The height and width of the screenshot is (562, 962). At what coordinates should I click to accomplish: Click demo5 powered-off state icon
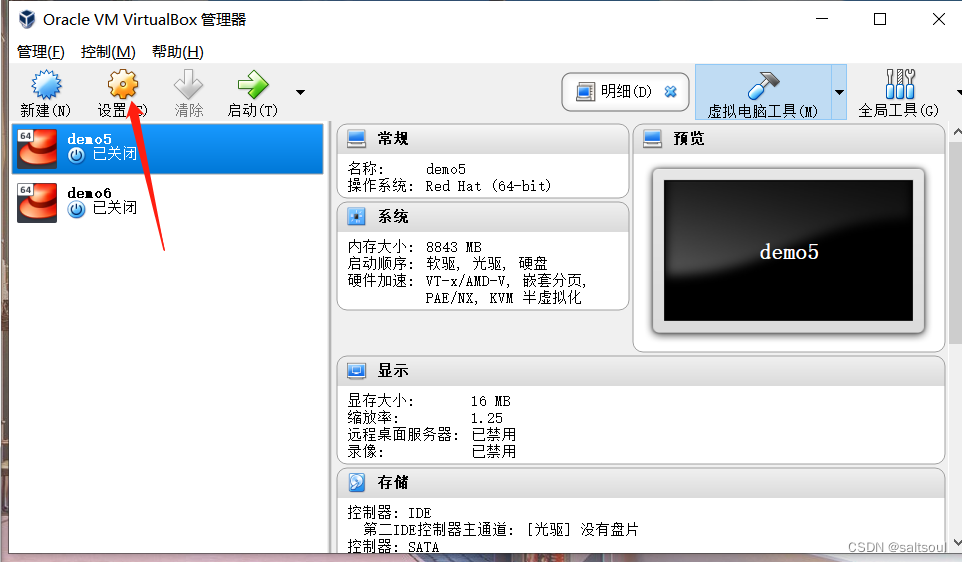point(76,156)
